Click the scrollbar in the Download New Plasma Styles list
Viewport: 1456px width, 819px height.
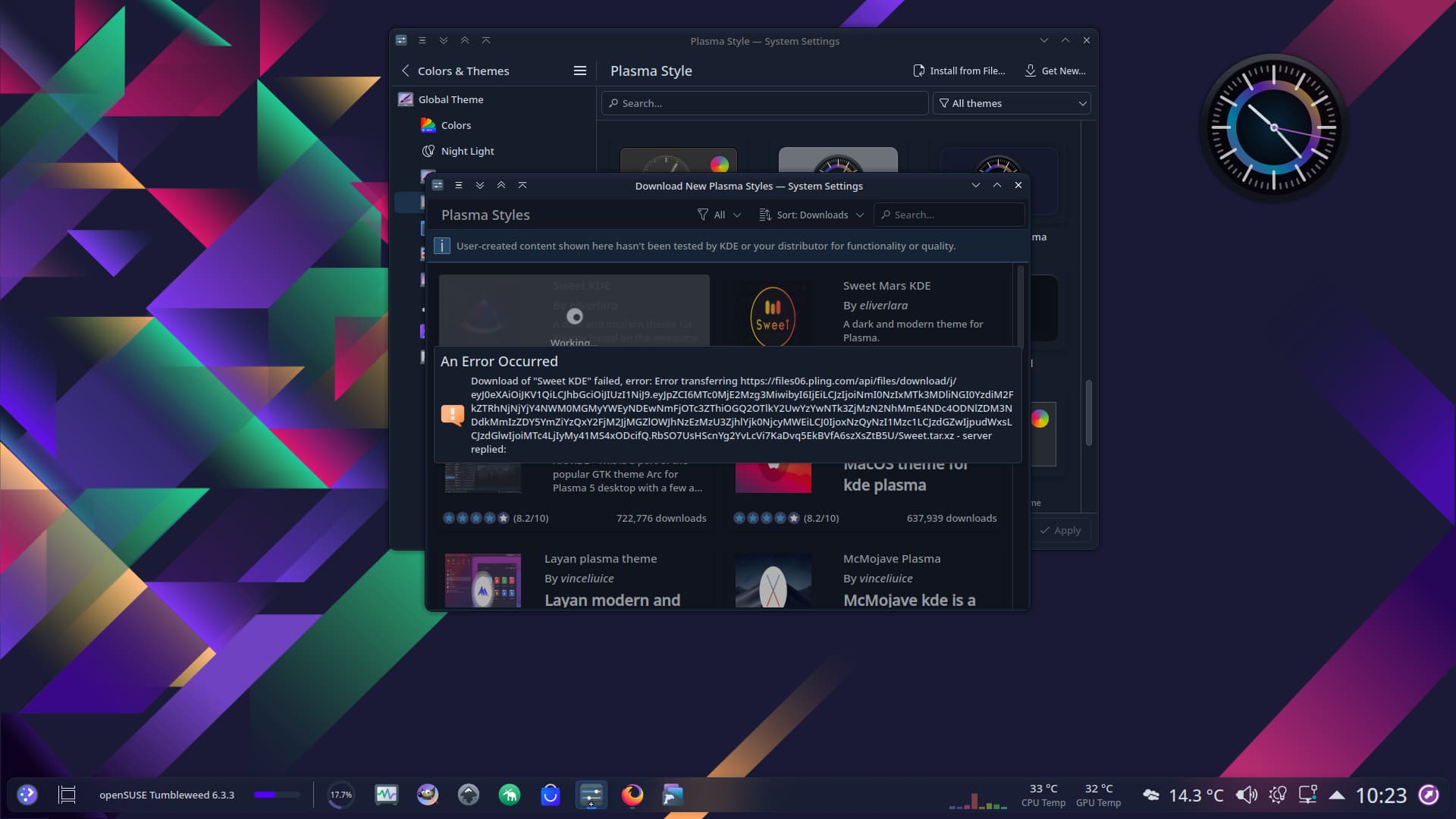[x=1020, y=307]
